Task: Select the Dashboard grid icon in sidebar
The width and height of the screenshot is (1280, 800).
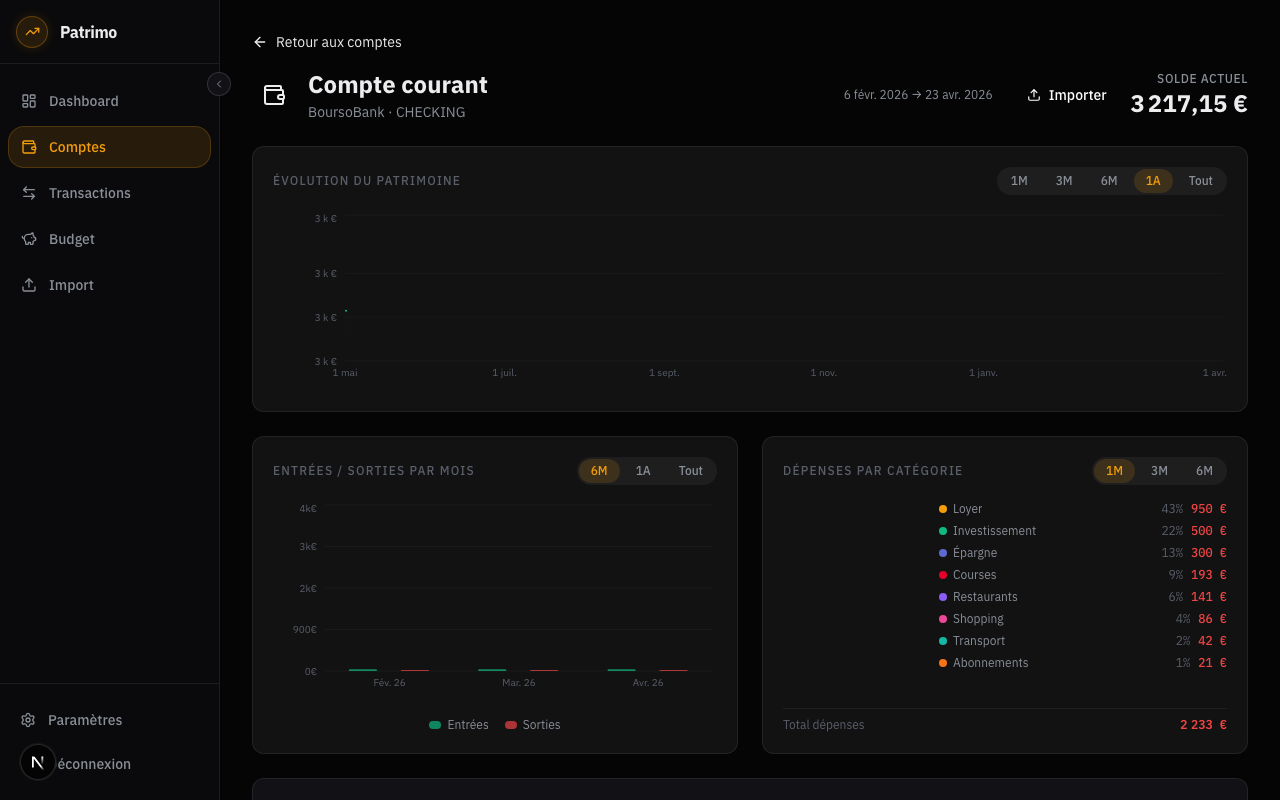Action: 27,100
